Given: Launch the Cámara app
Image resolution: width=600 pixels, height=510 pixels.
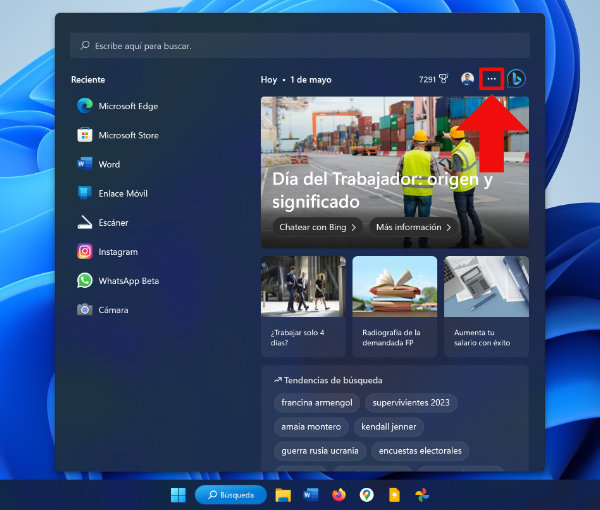Looking at the screenshot, I should (103, 310).
